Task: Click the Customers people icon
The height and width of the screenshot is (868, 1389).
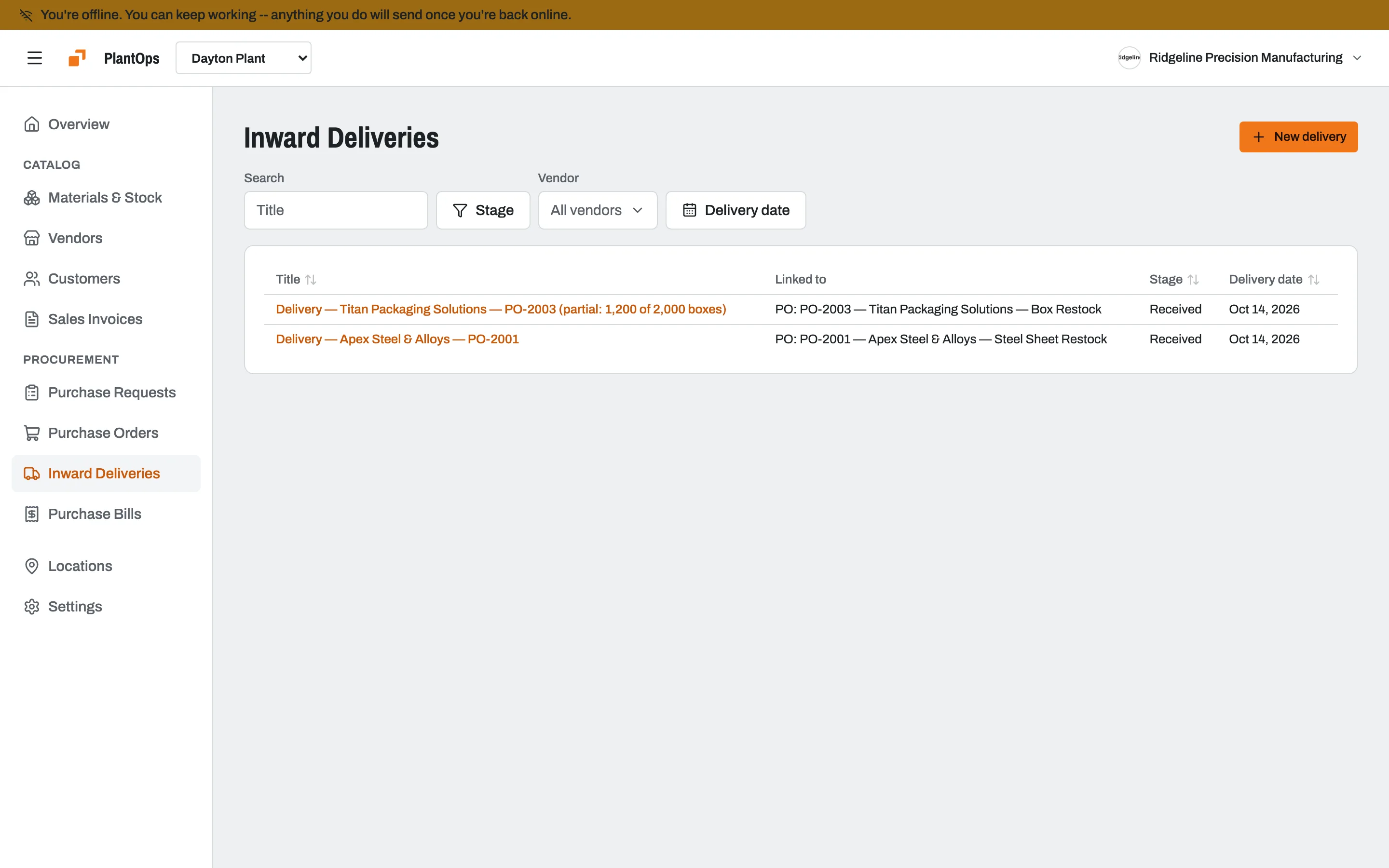Action: (x=31, y=278)
